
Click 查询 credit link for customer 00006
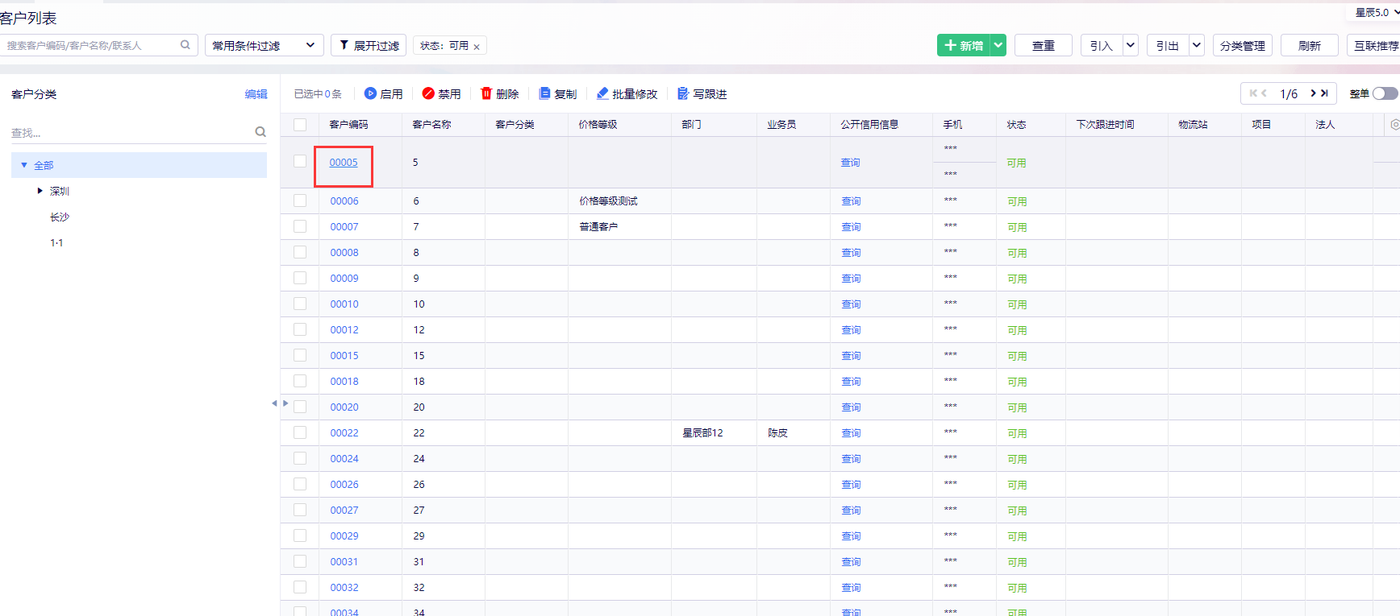point(850,201)
